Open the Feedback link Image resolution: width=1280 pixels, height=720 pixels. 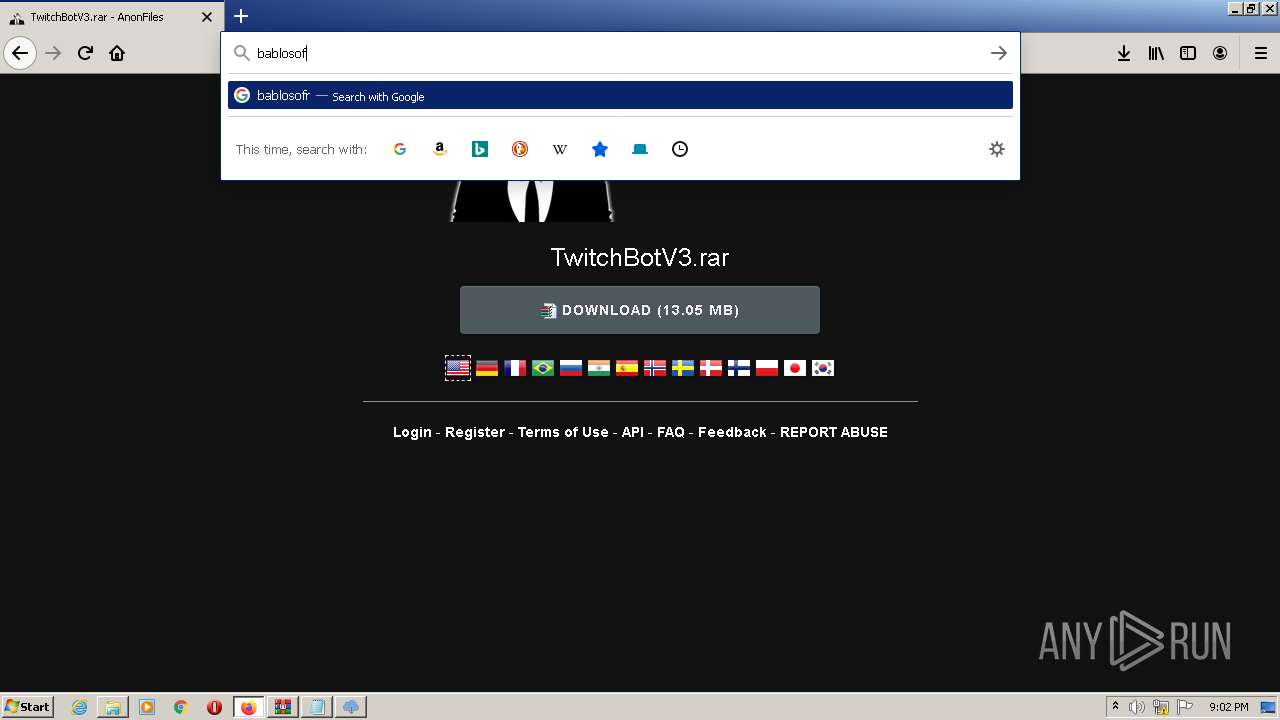(x=732, y=432)
